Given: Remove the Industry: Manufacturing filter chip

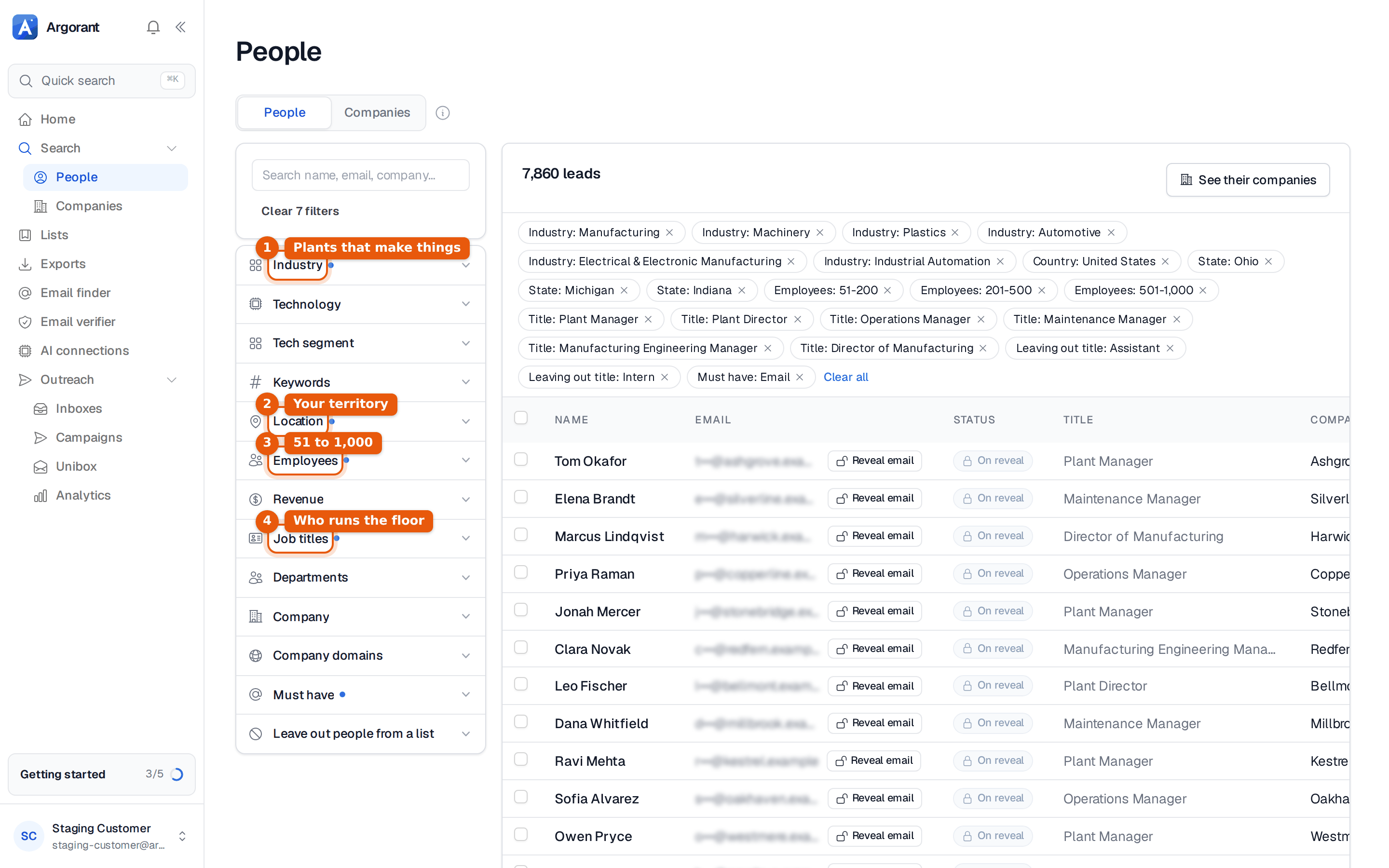Looking at the screenshot, I should 669,232.
